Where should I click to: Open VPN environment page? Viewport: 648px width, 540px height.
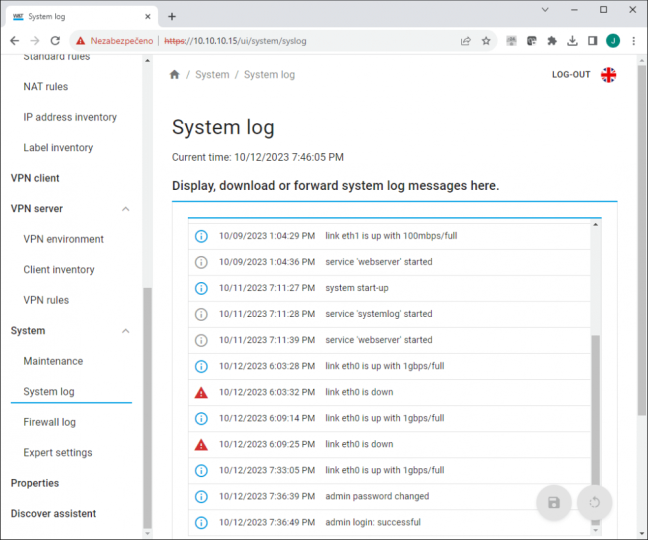(63, 239)
